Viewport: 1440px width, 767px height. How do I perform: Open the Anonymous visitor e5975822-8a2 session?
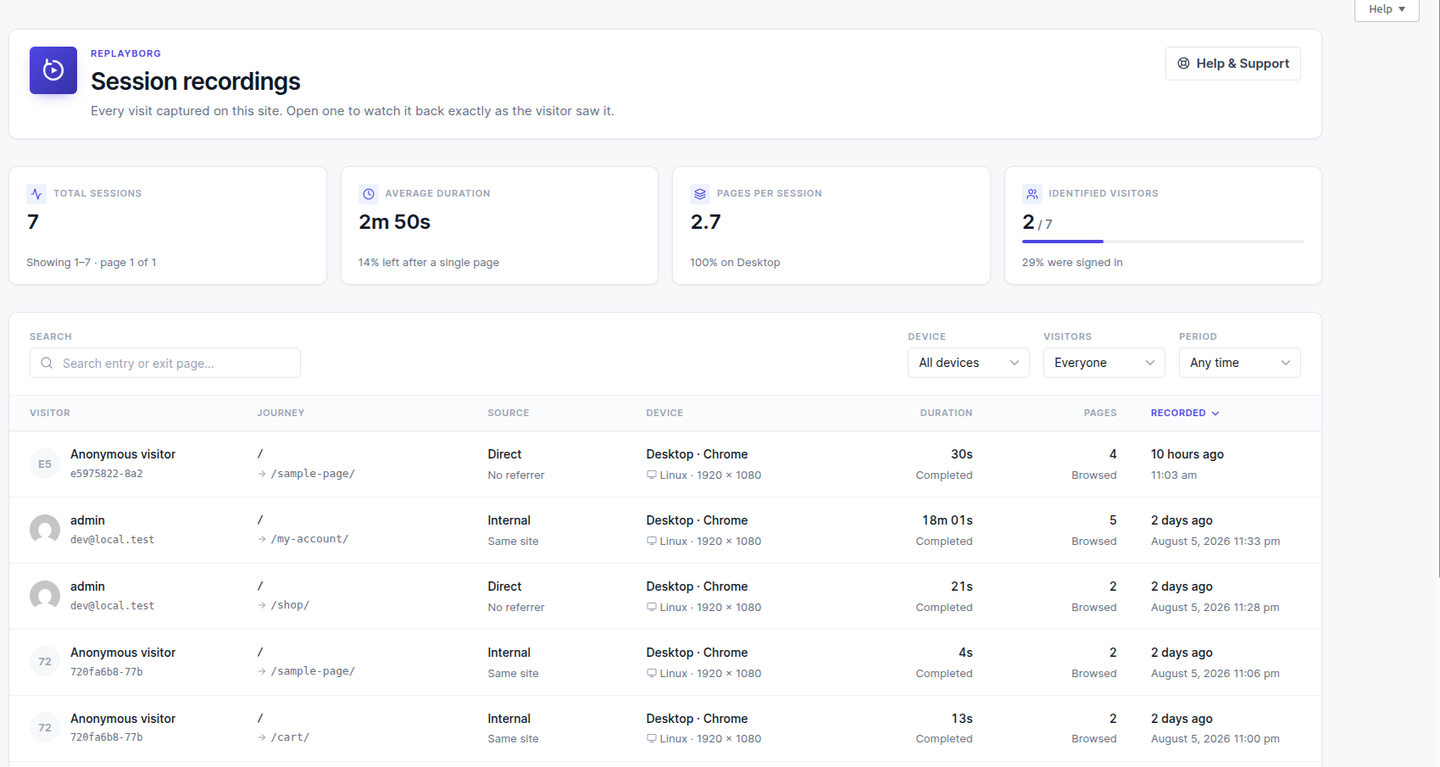click(665, 464)
